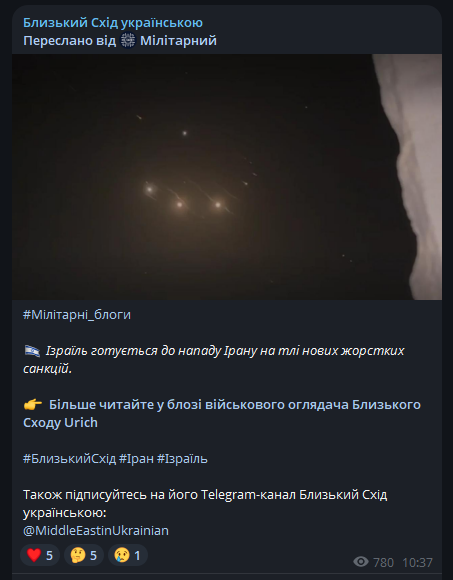Open the night sky missile video thumbnail
Viewport: 453px width, 580px height.
pos(227,177)
